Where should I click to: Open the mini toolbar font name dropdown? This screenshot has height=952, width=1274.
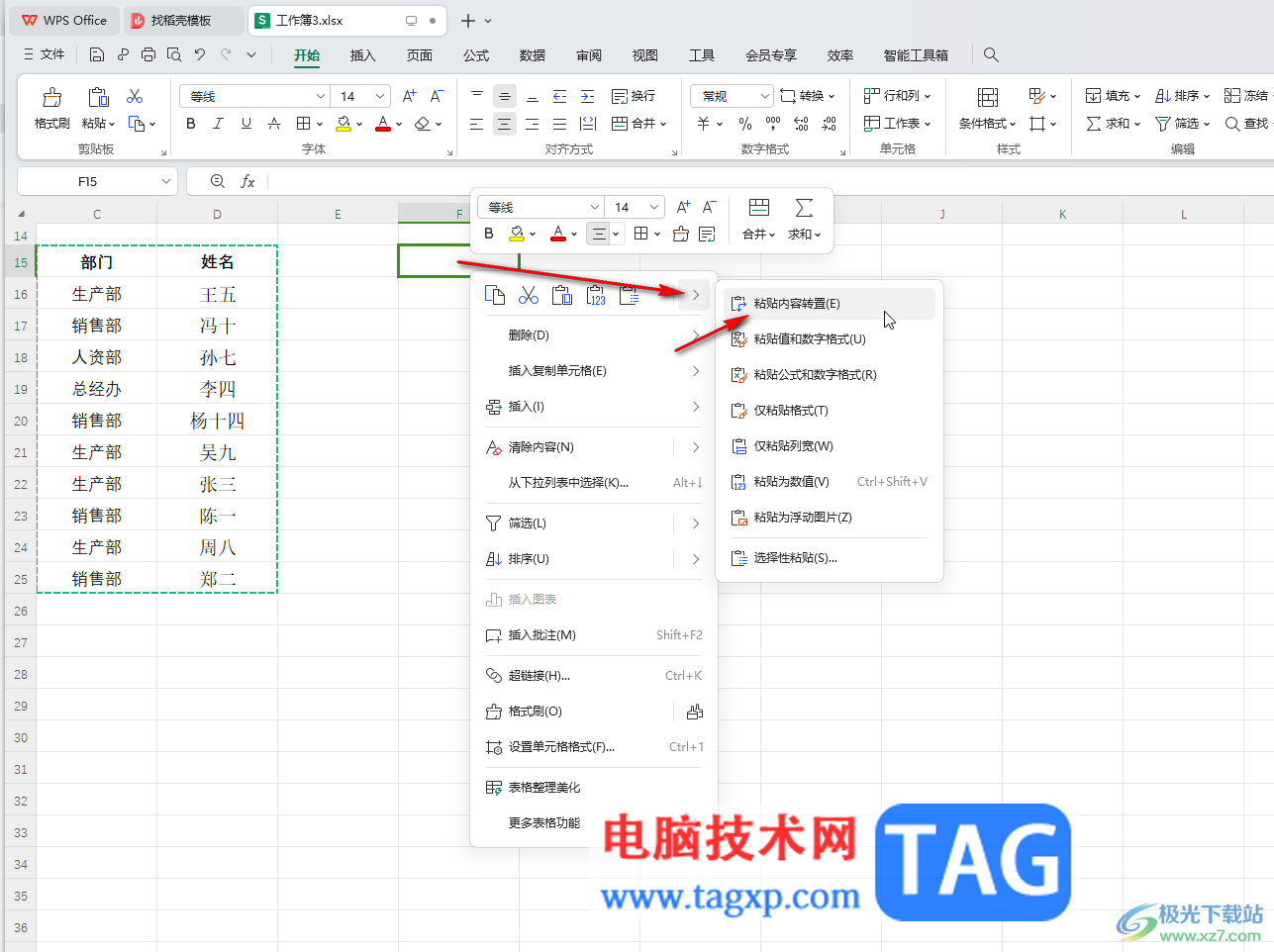coord(594,207)
